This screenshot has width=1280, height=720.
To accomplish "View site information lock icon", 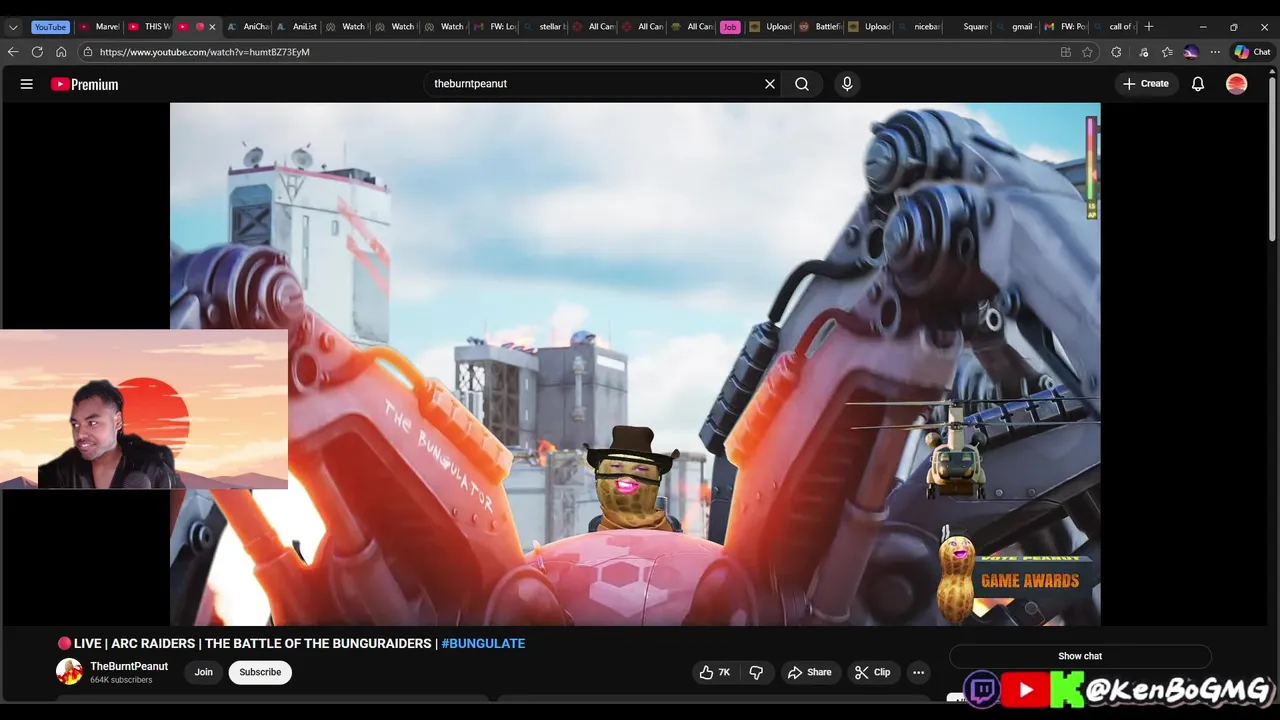I will pos(88,52).
